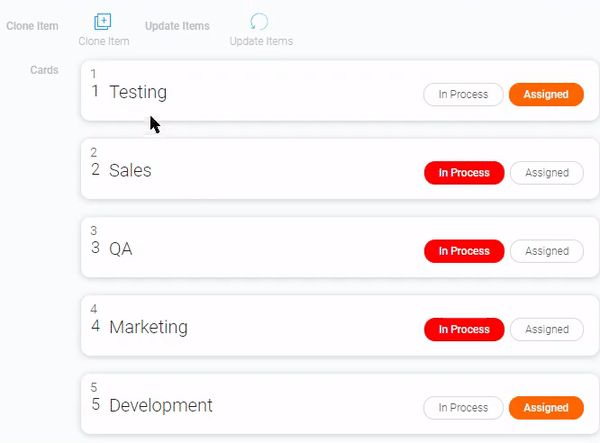Select the Marketing card title
The image size is (600, 443).
[x=148, y=327]
